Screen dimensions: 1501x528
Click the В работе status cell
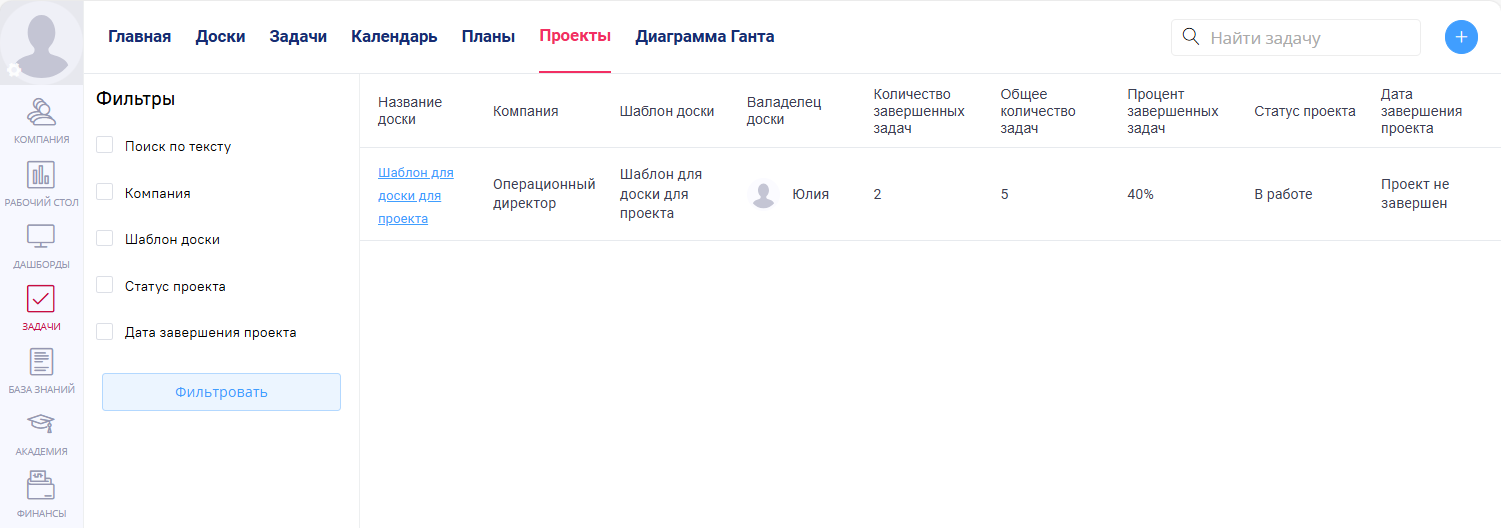[1283, 194]
